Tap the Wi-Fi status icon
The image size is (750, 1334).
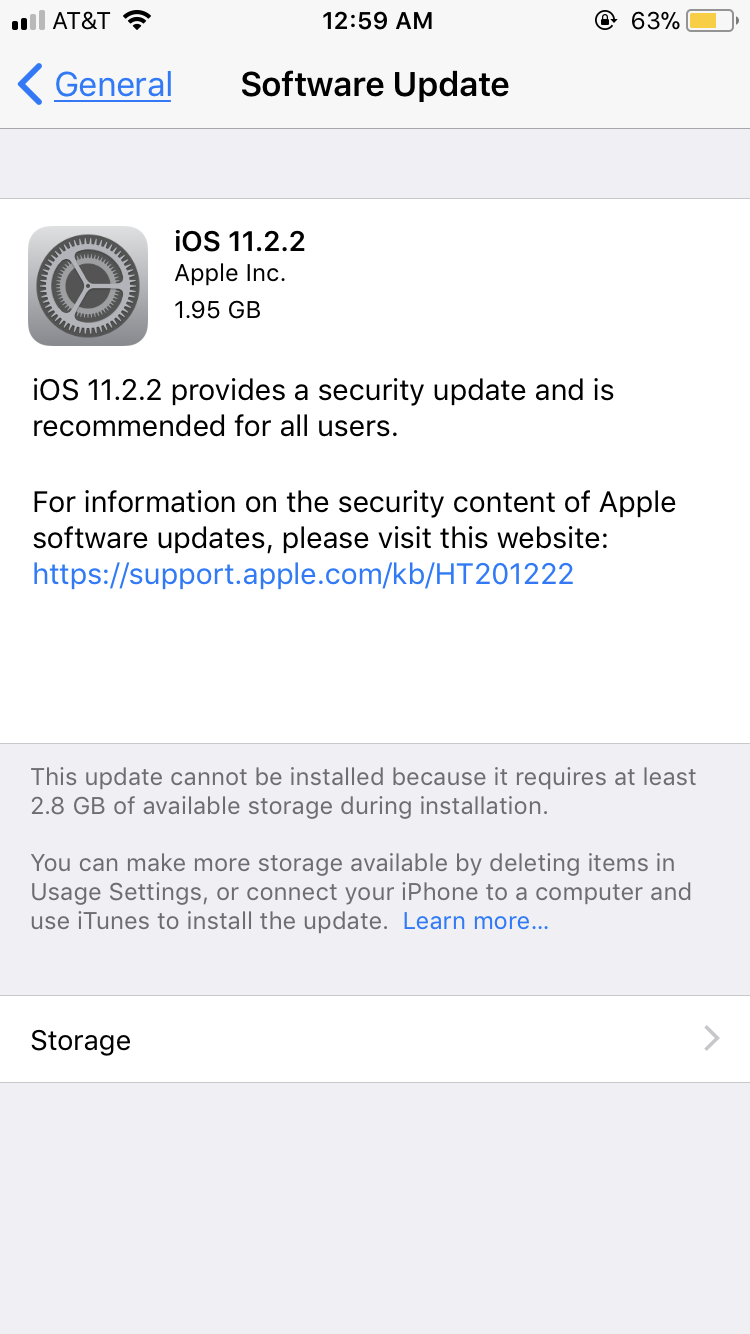[138, 21]
